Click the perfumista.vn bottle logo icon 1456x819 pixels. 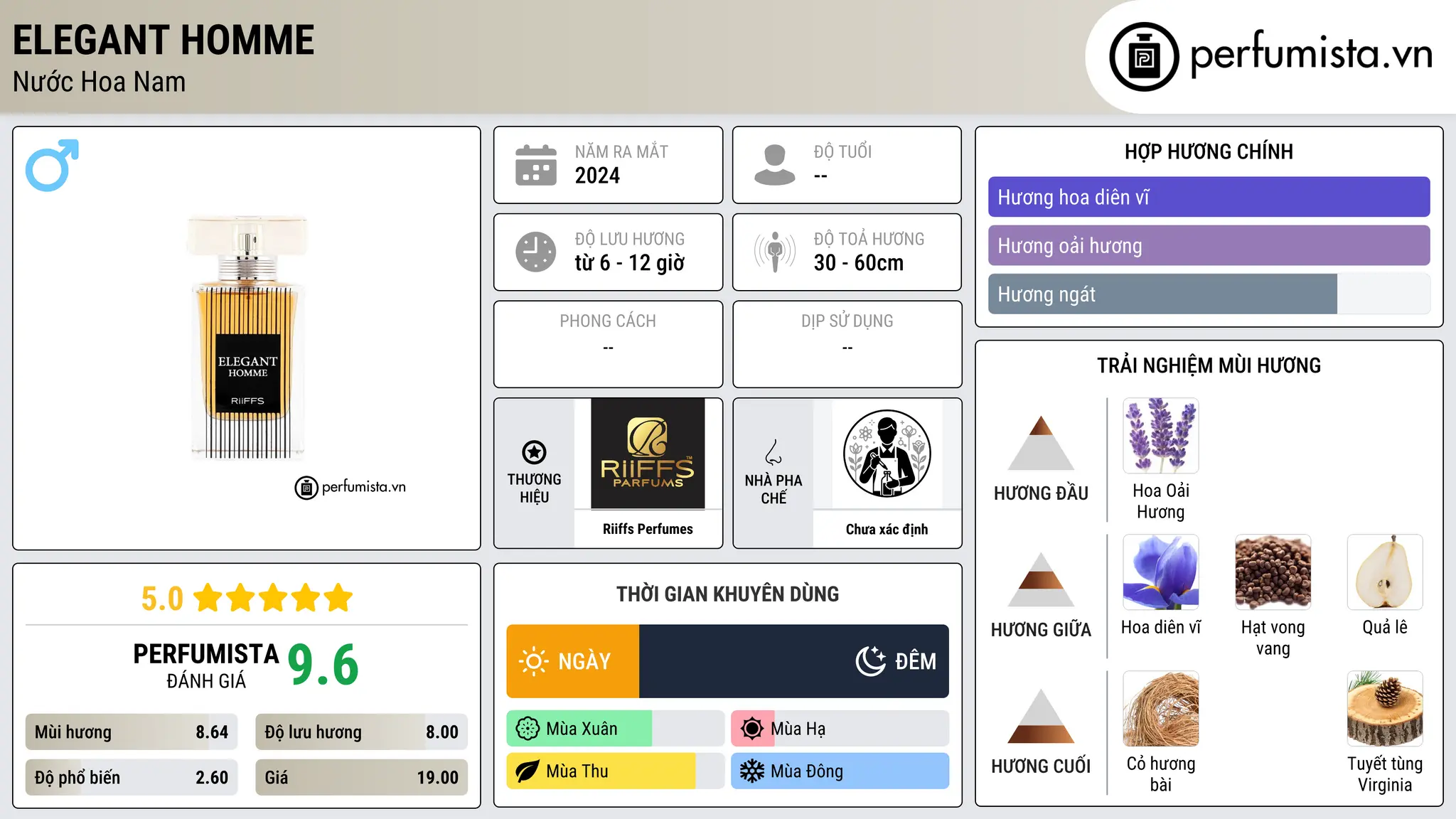1144,57
